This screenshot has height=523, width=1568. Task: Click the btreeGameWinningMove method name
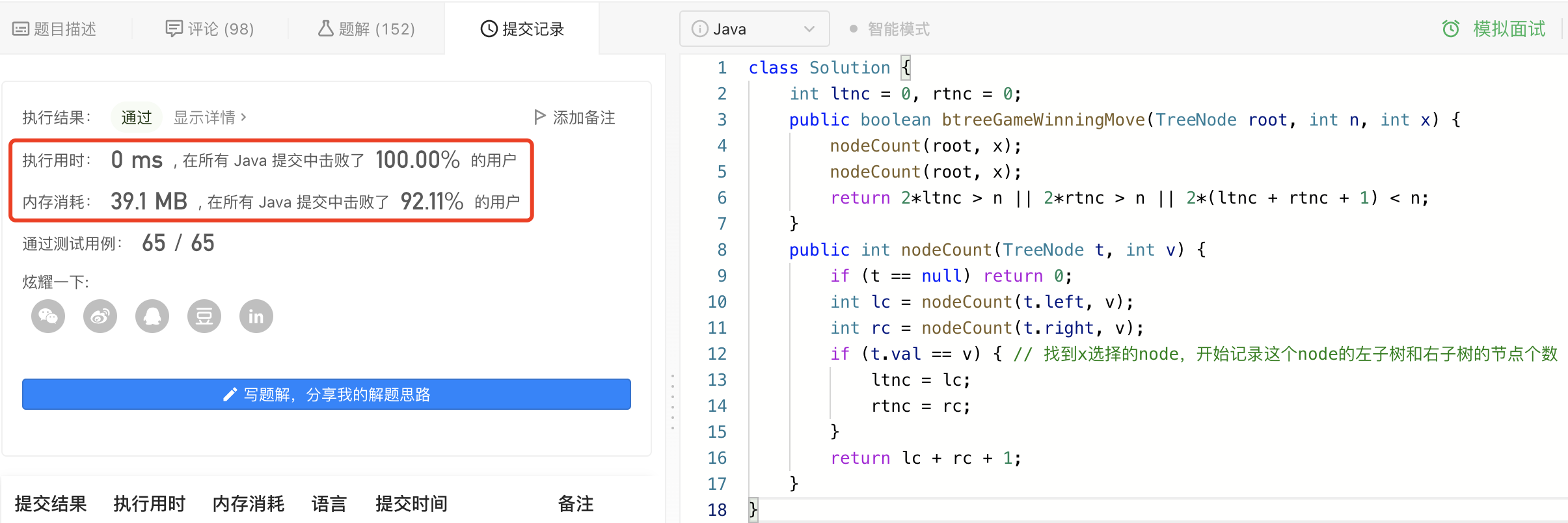[1043, 120]
